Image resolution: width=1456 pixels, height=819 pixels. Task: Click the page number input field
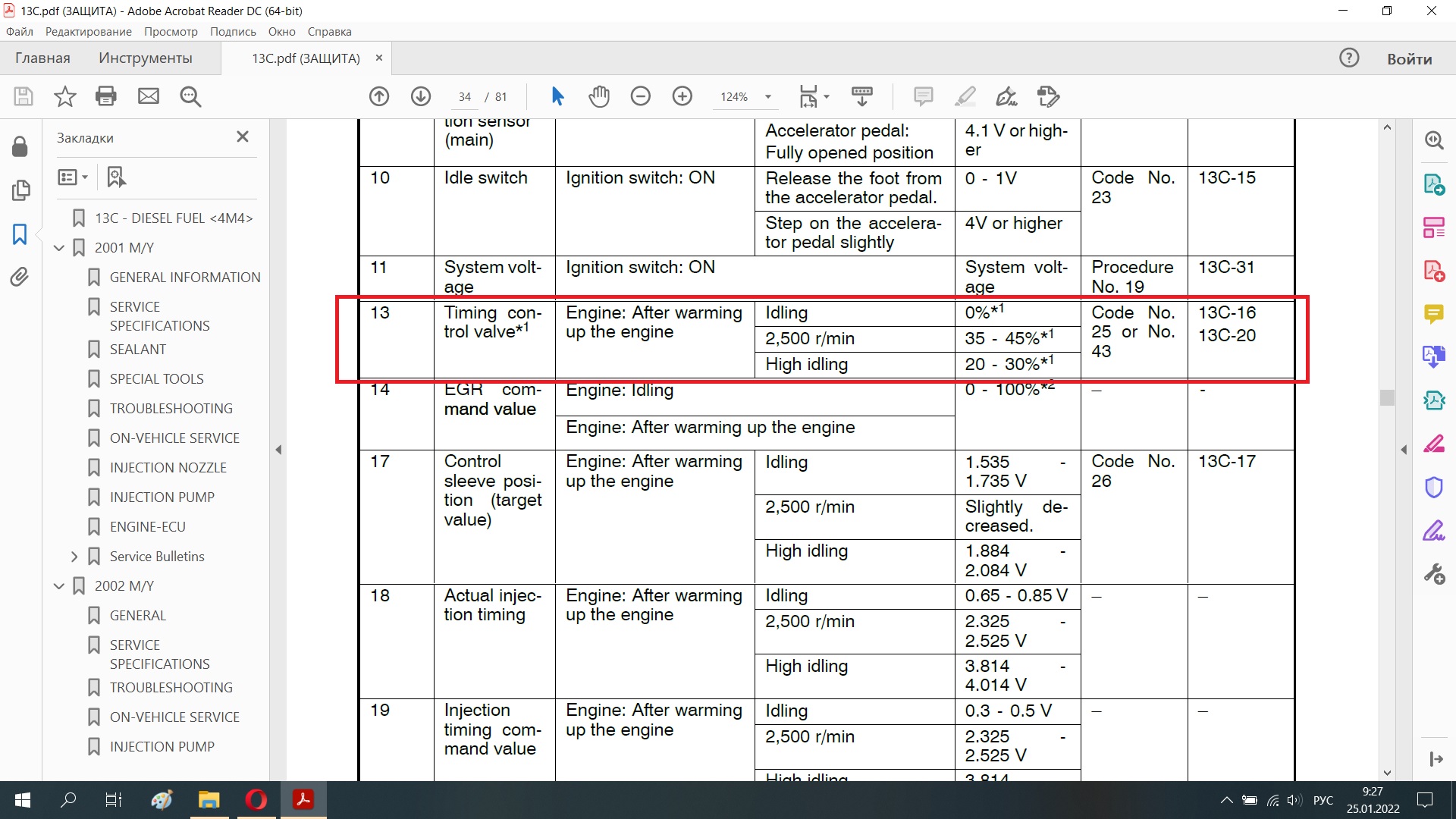point(464,97)
